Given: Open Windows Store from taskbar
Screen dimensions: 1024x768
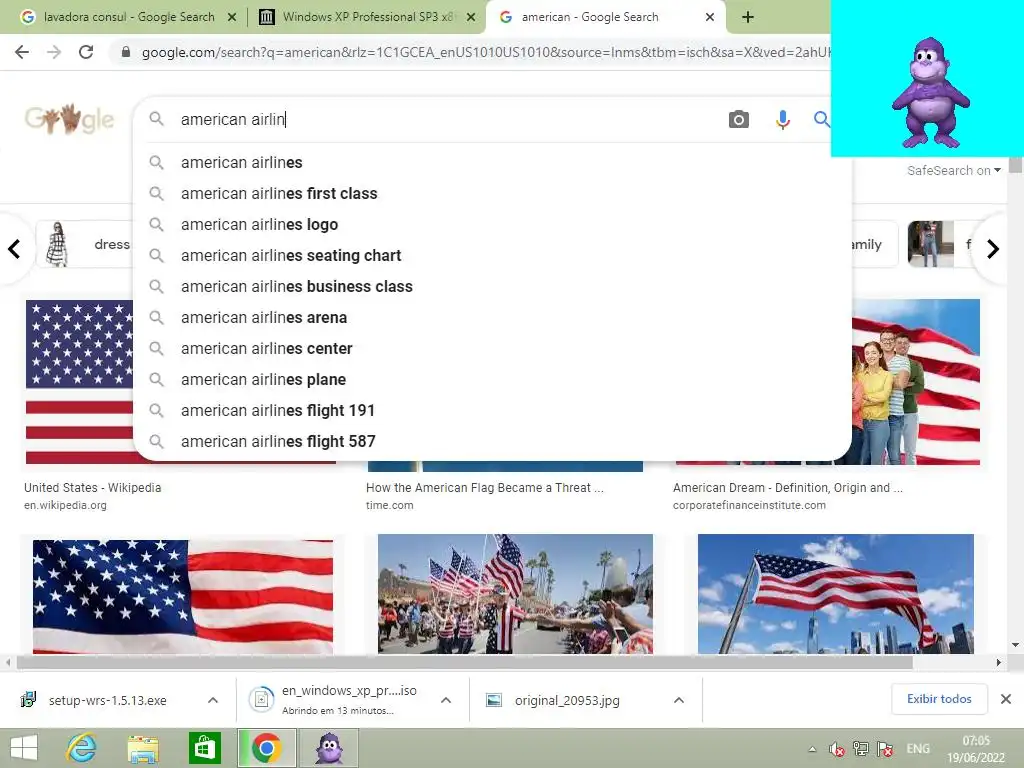Looking at the screenshot, I should click(204, 748).
